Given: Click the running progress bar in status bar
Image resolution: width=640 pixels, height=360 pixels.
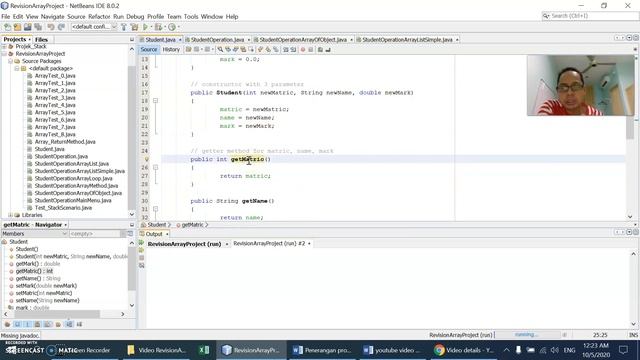Looking at the screenshot, I should [x=527, y=335].
